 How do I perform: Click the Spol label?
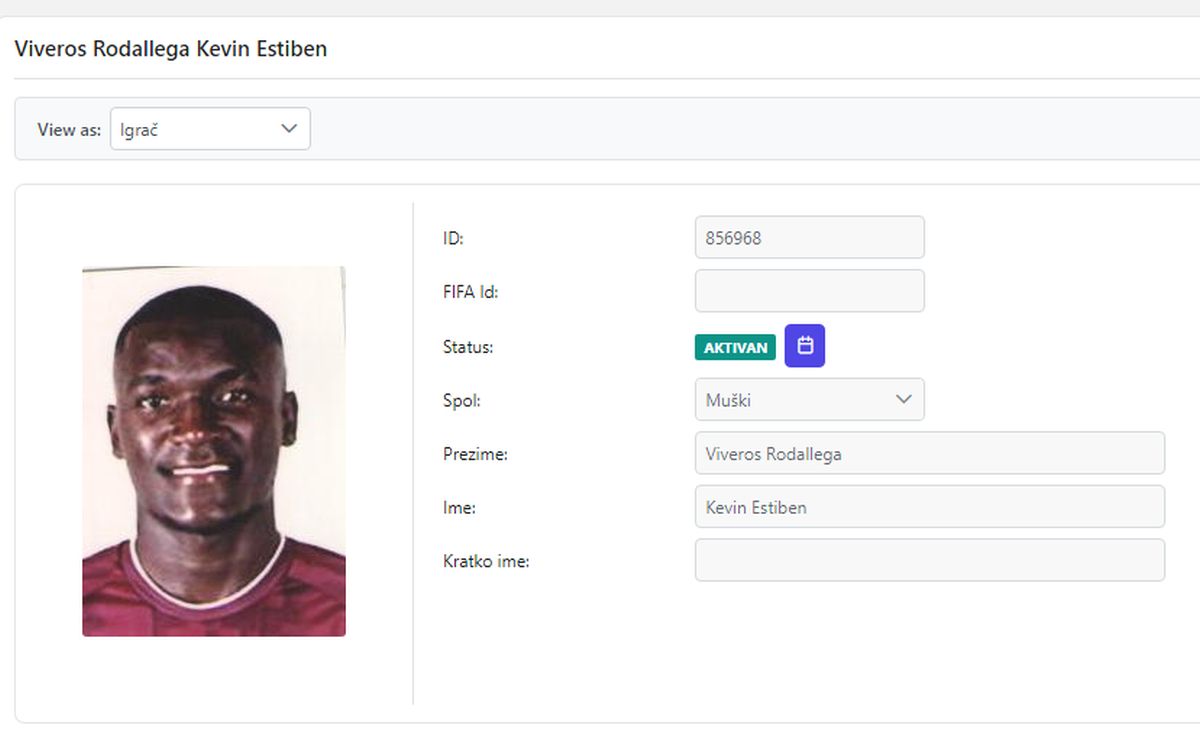pyautogui.click(x=462, y=401)
